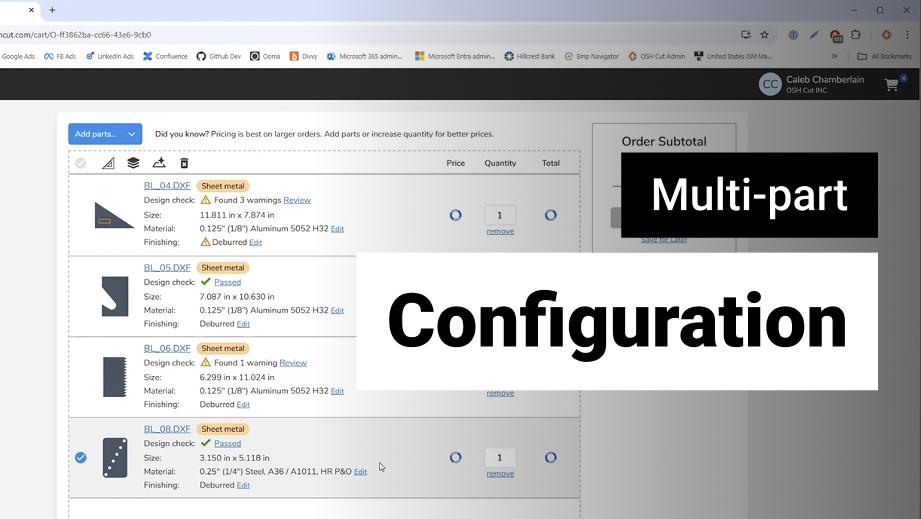Click install app icon in address bar
Viewport: 921px width, 519px height.
(x=745, y=35)
